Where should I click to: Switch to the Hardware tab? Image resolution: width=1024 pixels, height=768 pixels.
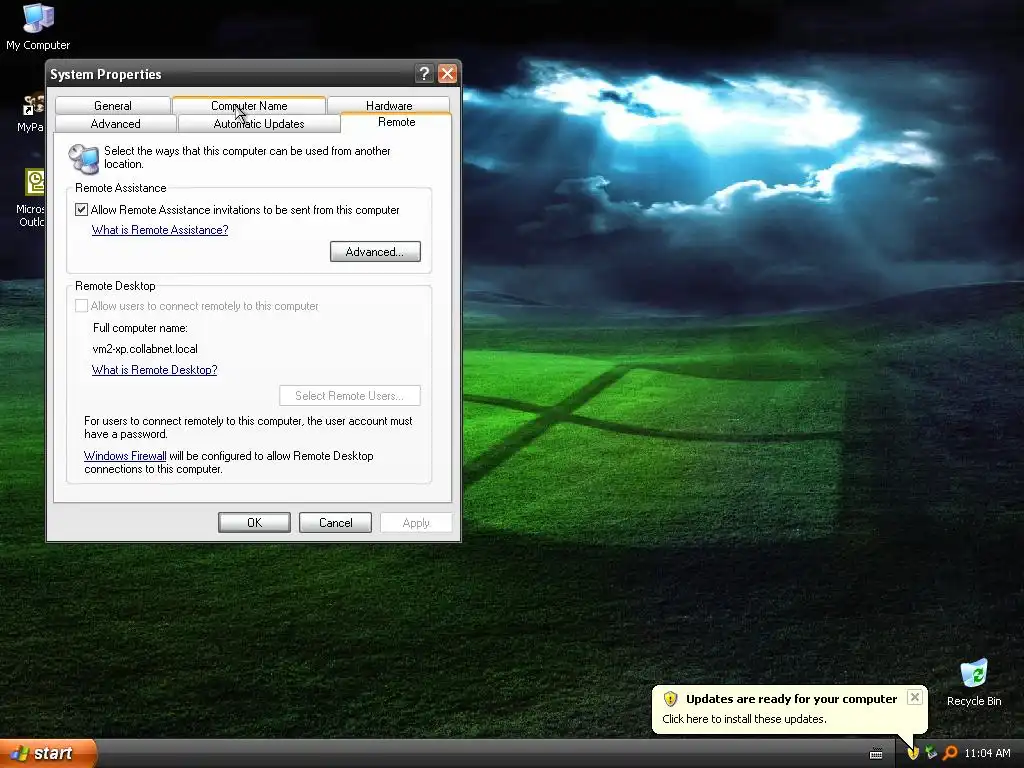(x=389, y=105)
